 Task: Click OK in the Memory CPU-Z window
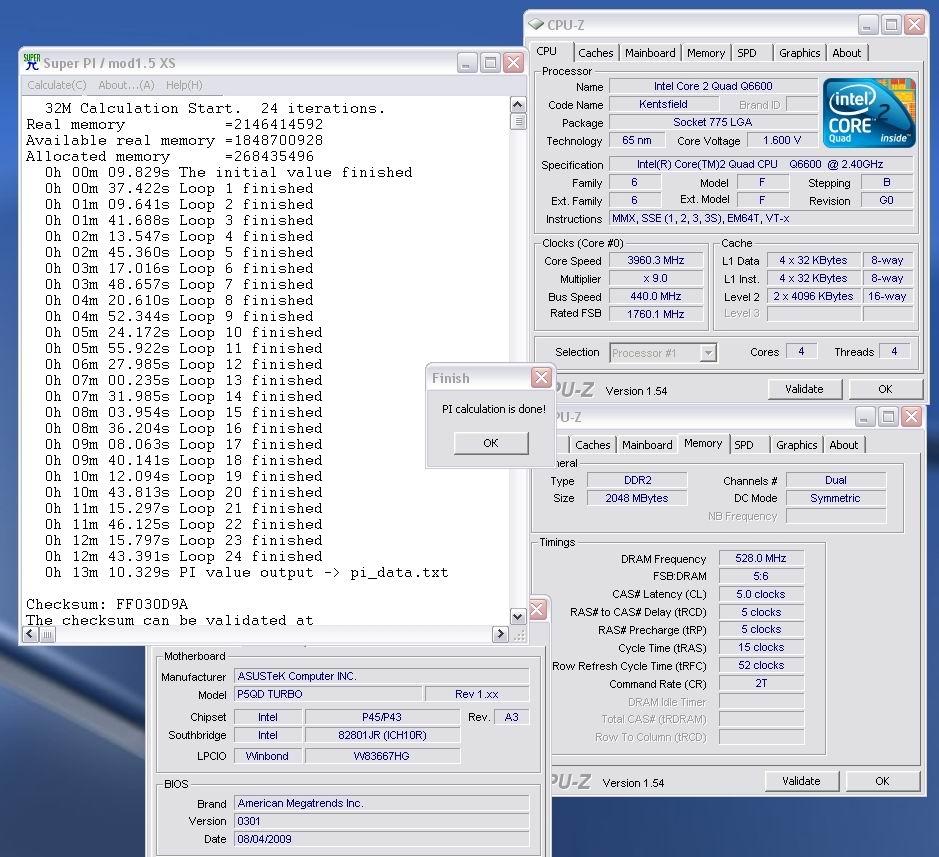tap(882, 781)
